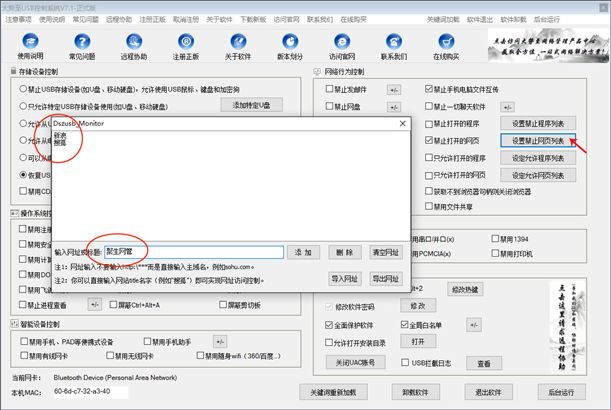Image resolution: width=611 pixels, height=410 pixels.
Task: Uncheck 禁止打开的网页 checkbox
Action: click(429, 140)
